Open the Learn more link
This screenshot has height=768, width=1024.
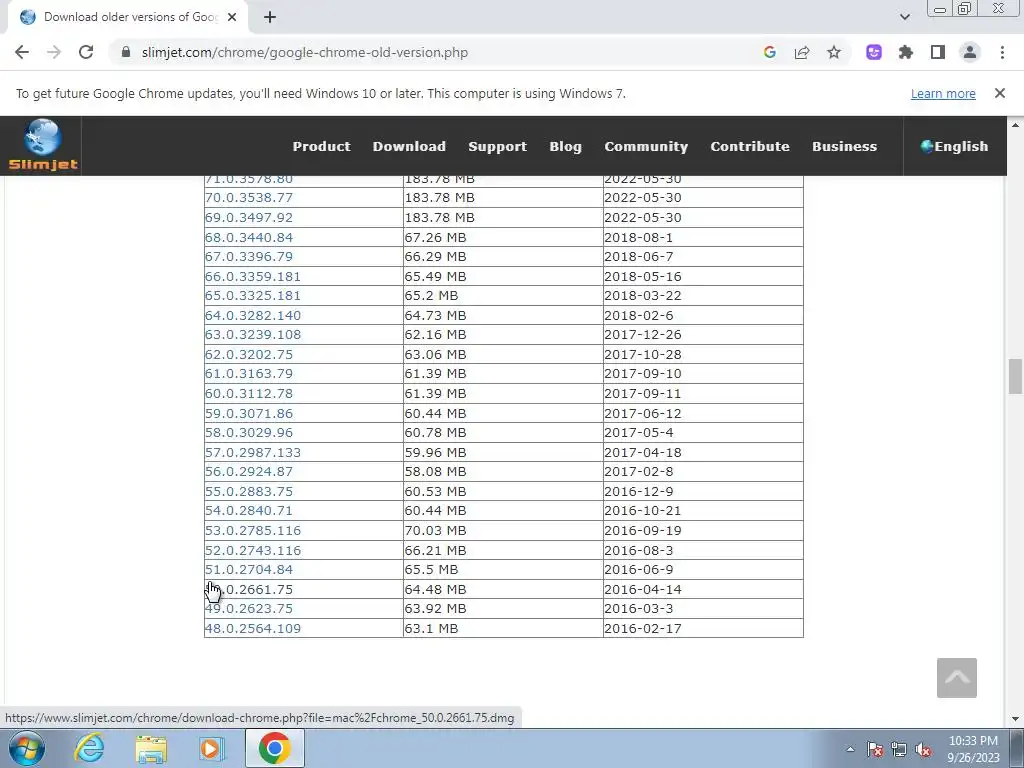(943, 93)
